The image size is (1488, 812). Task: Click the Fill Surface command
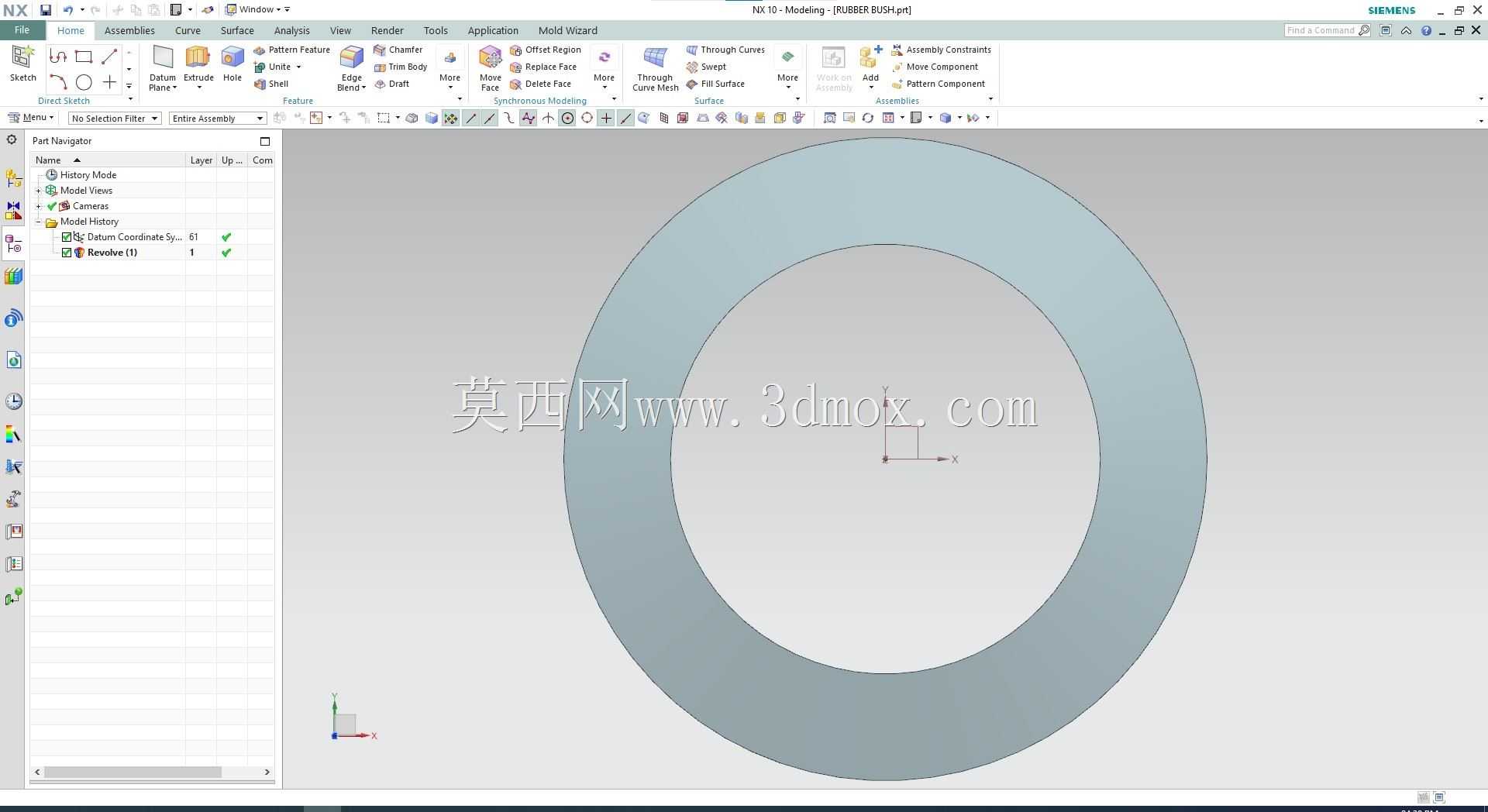715,84
